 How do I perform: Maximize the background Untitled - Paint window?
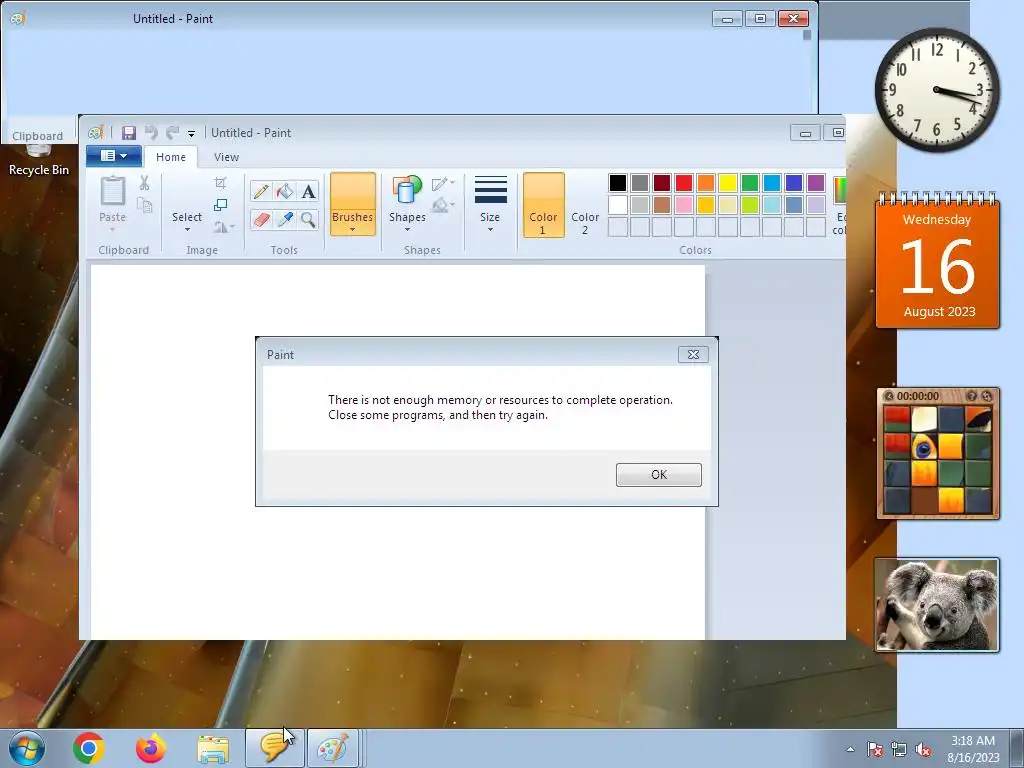point(760,19)
